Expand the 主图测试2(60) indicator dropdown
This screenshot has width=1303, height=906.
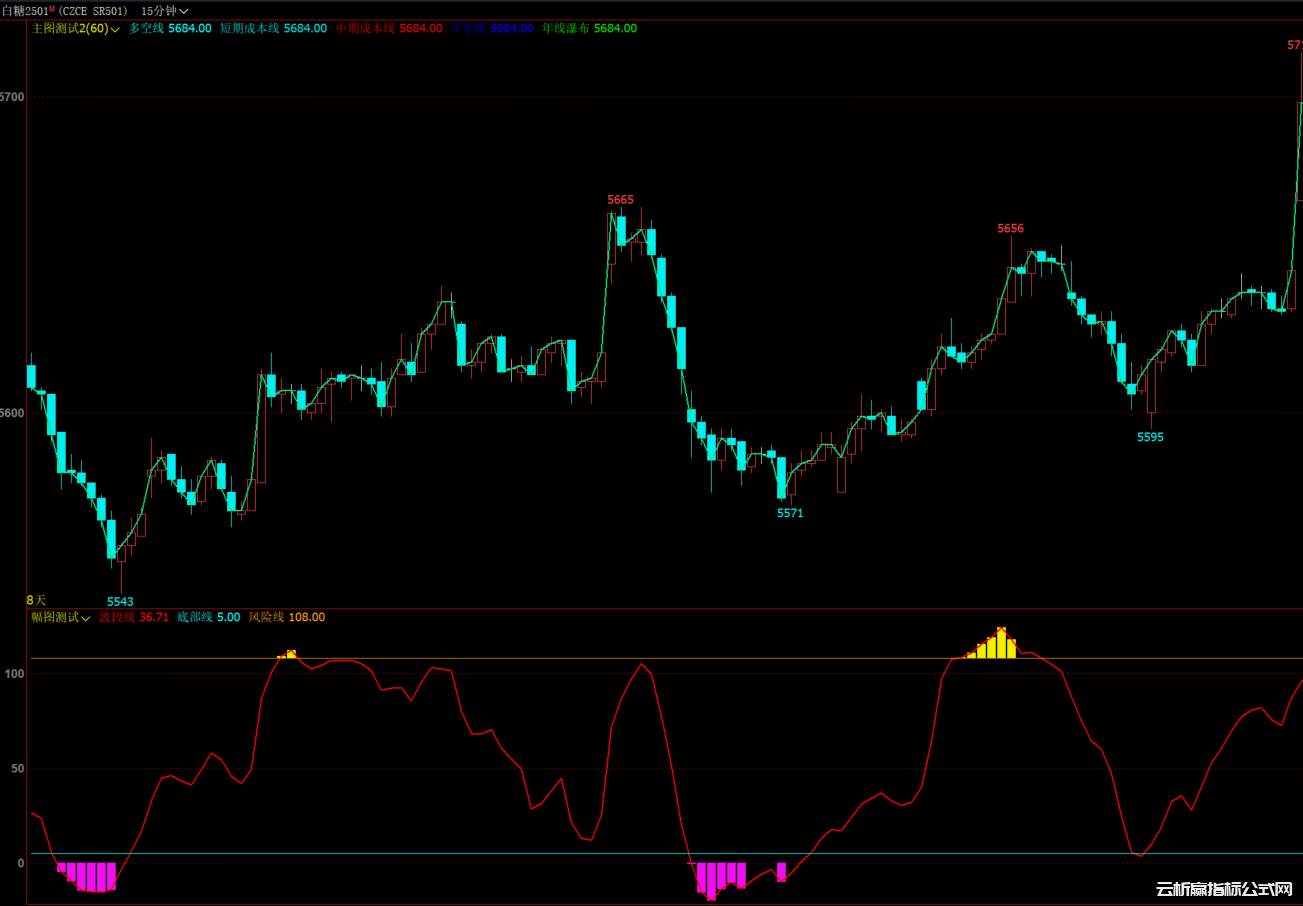pos(76,28)
